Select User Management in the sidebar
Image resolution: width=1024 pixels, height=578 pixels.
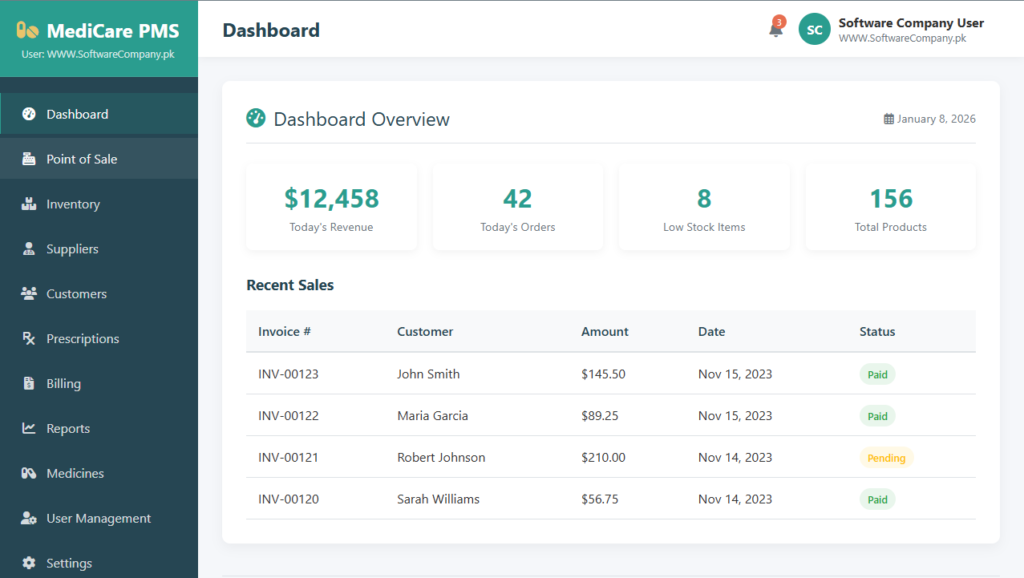click(x=98, y=519)
